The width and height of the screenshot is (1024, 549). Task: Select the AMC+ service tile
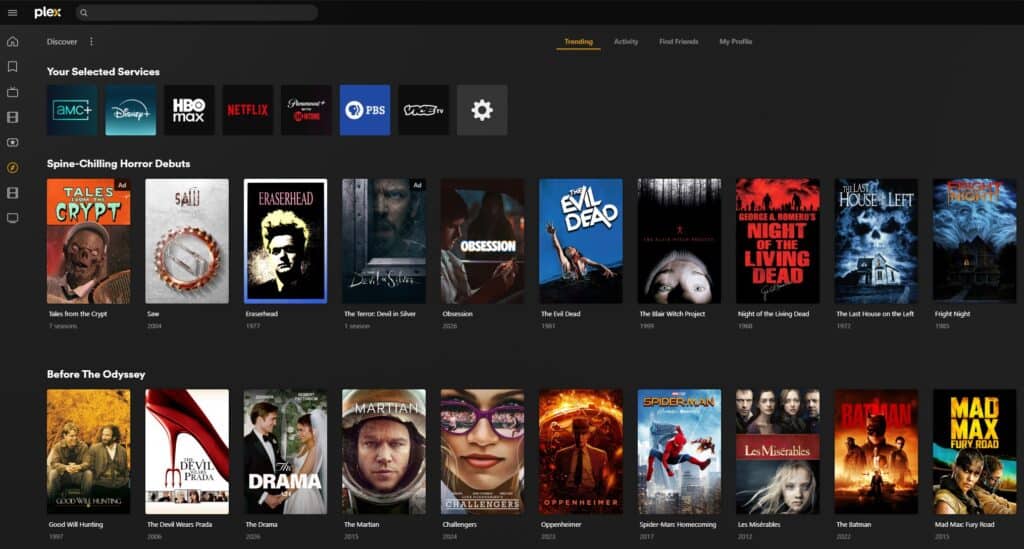click(x=72, y=110)
